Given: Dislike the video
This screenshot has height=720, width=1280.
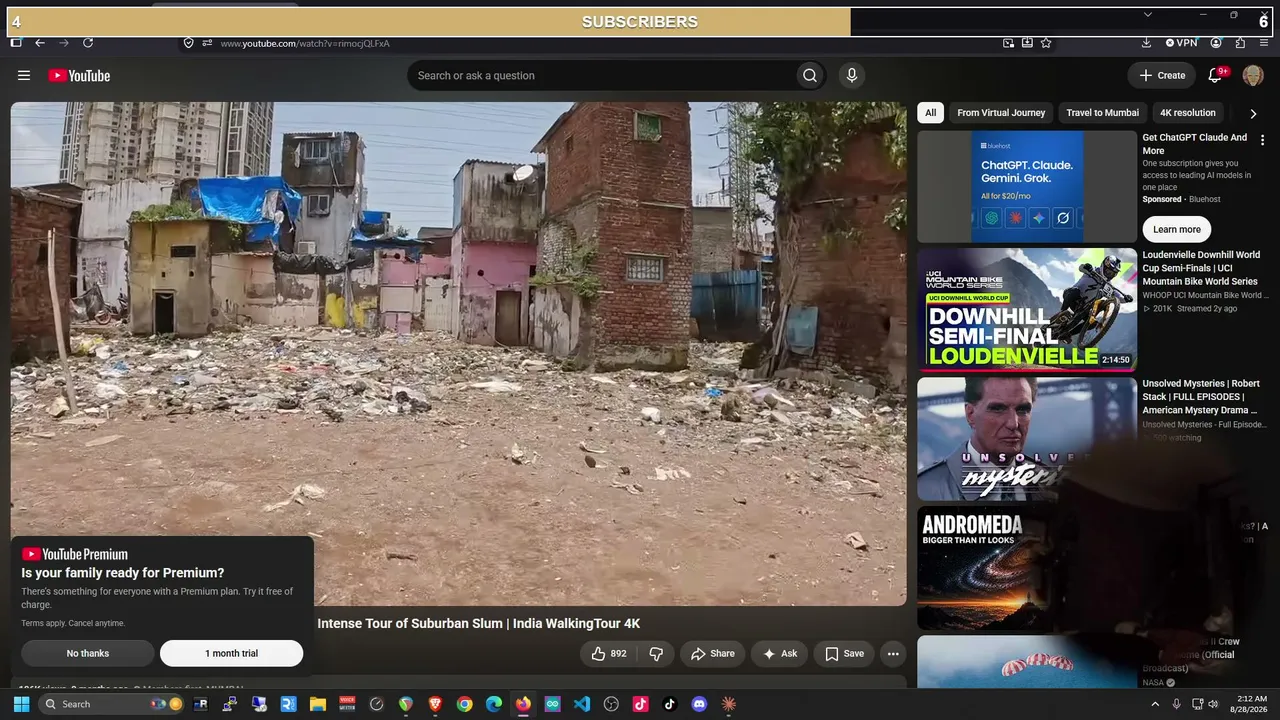Looking at the screenshot, I should (x=656, y=654).
